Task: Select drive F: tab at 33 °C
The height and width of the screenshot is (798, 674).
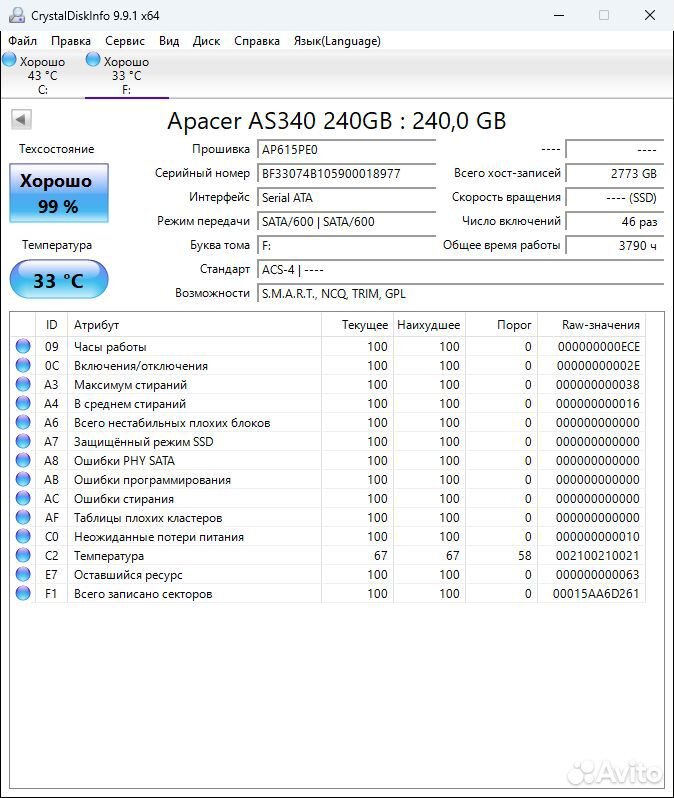Action: coord(126,75)
